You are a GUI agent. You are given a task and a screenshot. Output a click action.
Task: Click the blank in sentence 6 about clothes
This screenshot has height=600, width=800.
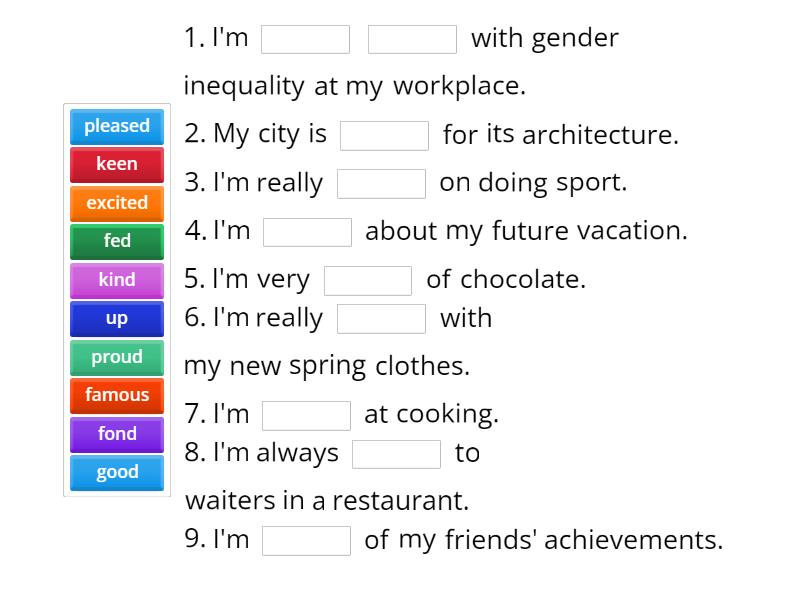[x=383, y=318]
